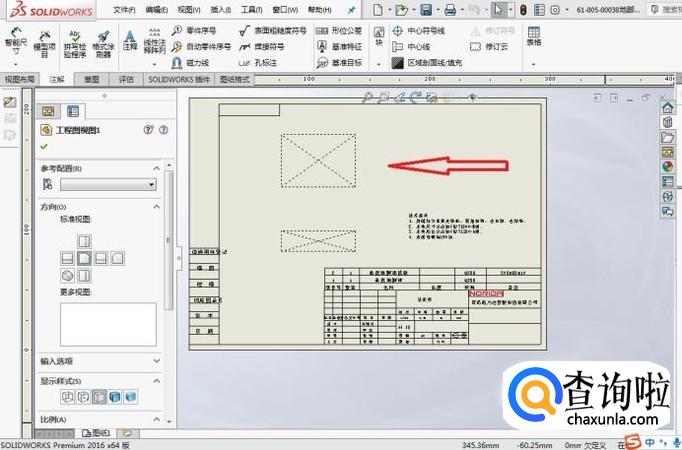
Task: Toggle the top standard view button
Action: [x=84, y=241]
